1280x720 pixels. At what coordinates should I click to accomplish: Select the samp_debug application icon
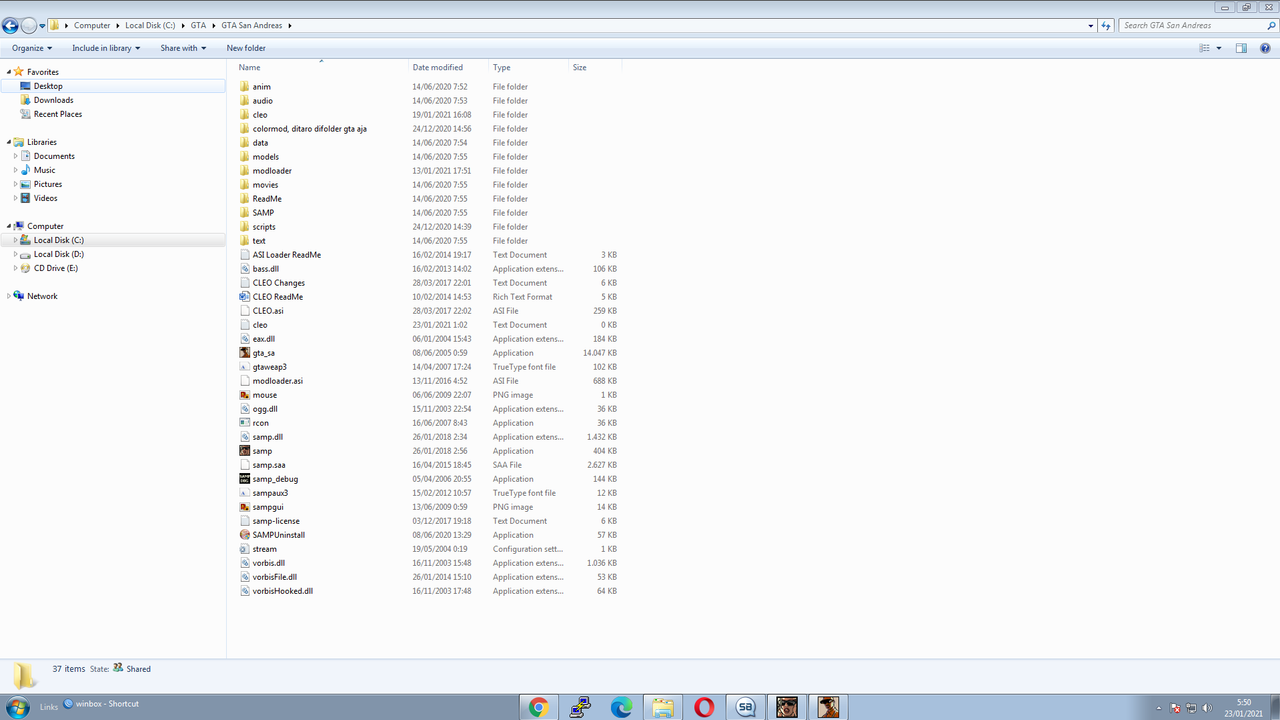[x=245, y=479]
